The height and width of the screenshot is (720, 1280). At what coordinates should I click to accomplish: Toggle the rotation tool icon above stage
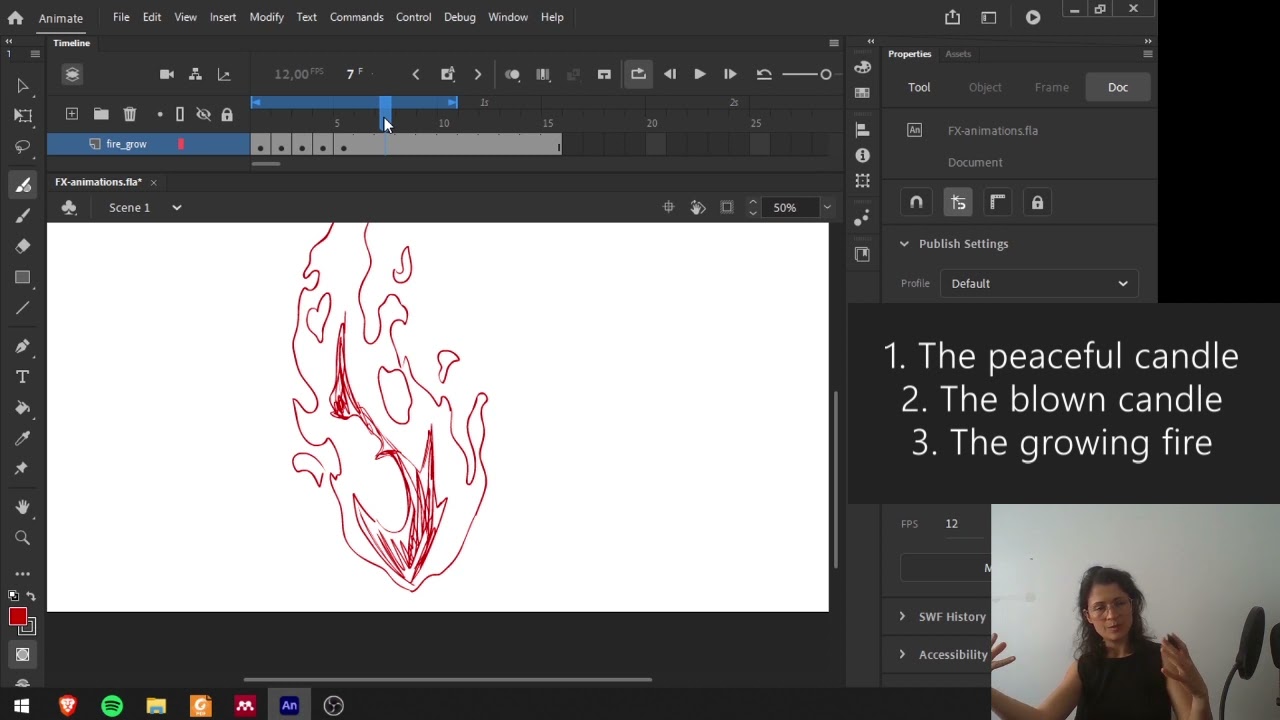(698, 208)
